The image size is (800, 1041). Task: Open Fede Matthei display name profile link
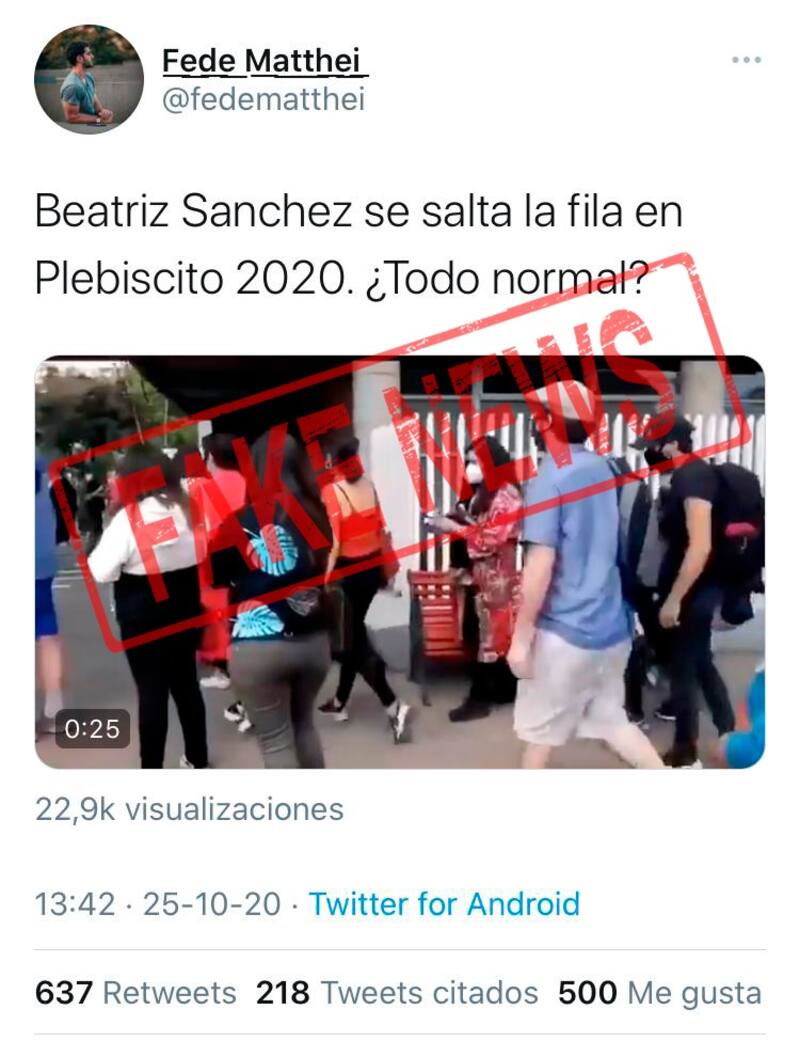[264, 61]
